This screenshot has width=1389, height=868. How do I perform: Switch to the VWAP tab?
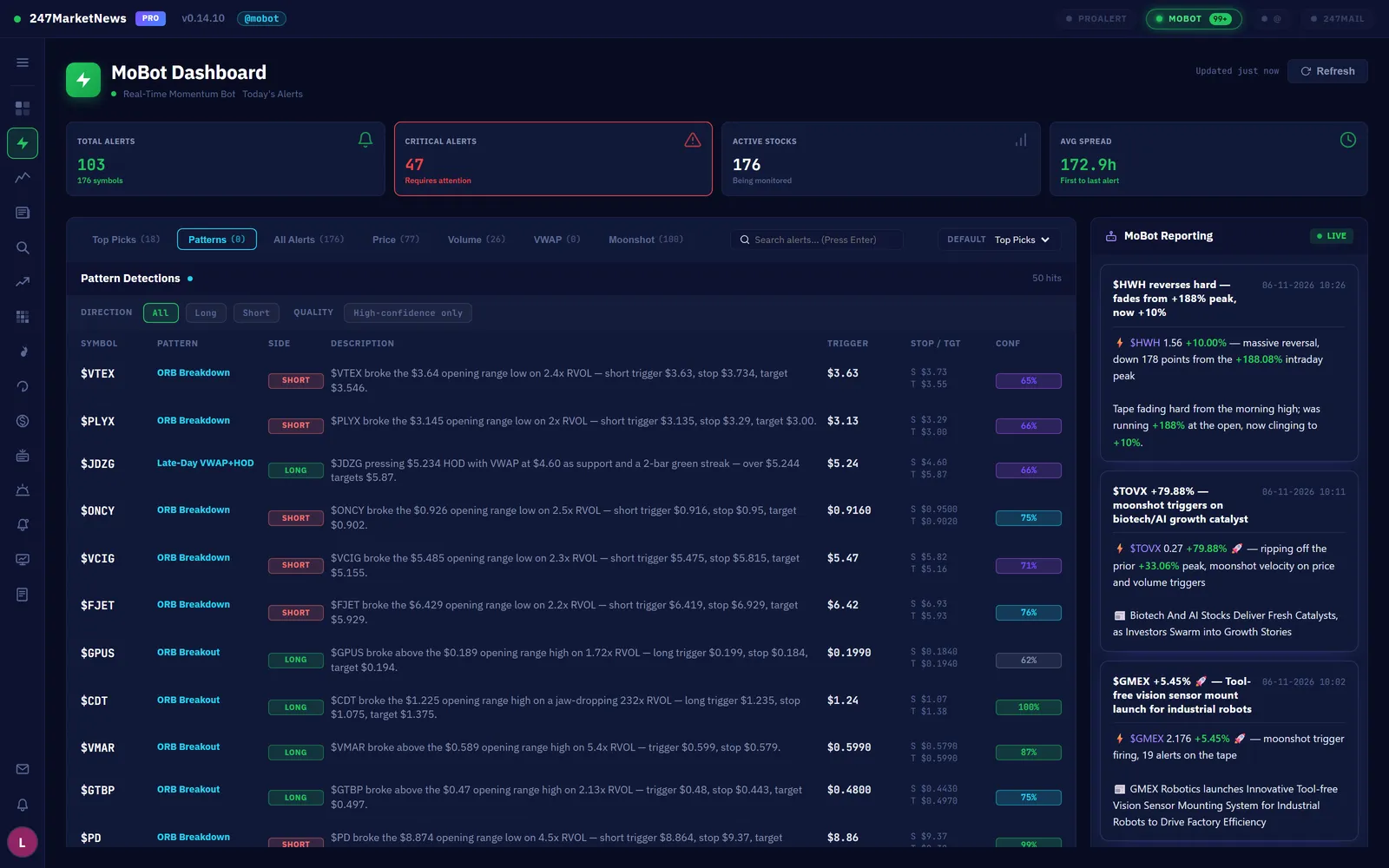pos(556,240)
